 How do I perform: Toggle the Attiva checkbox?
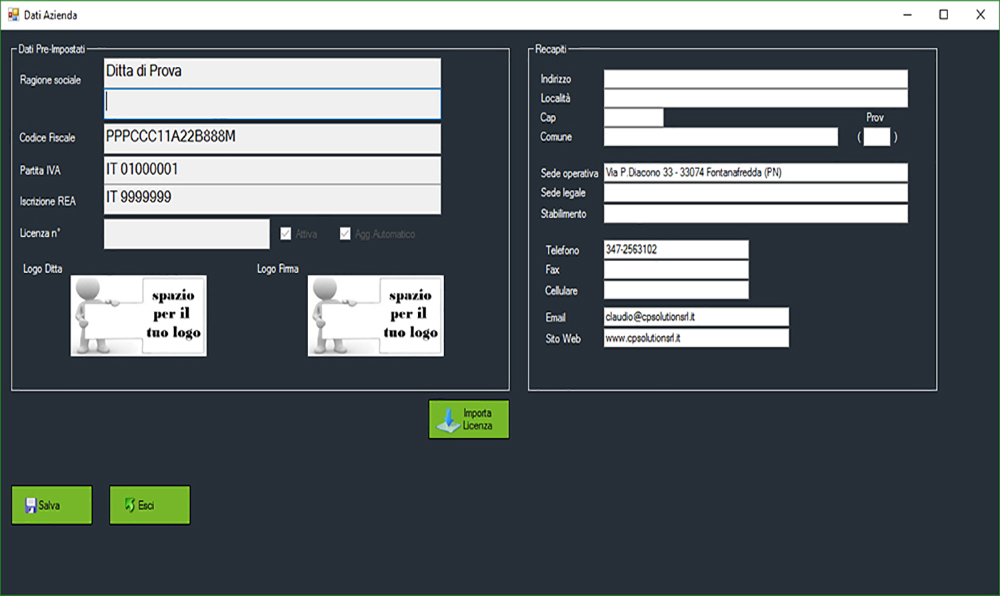(287, 234)
